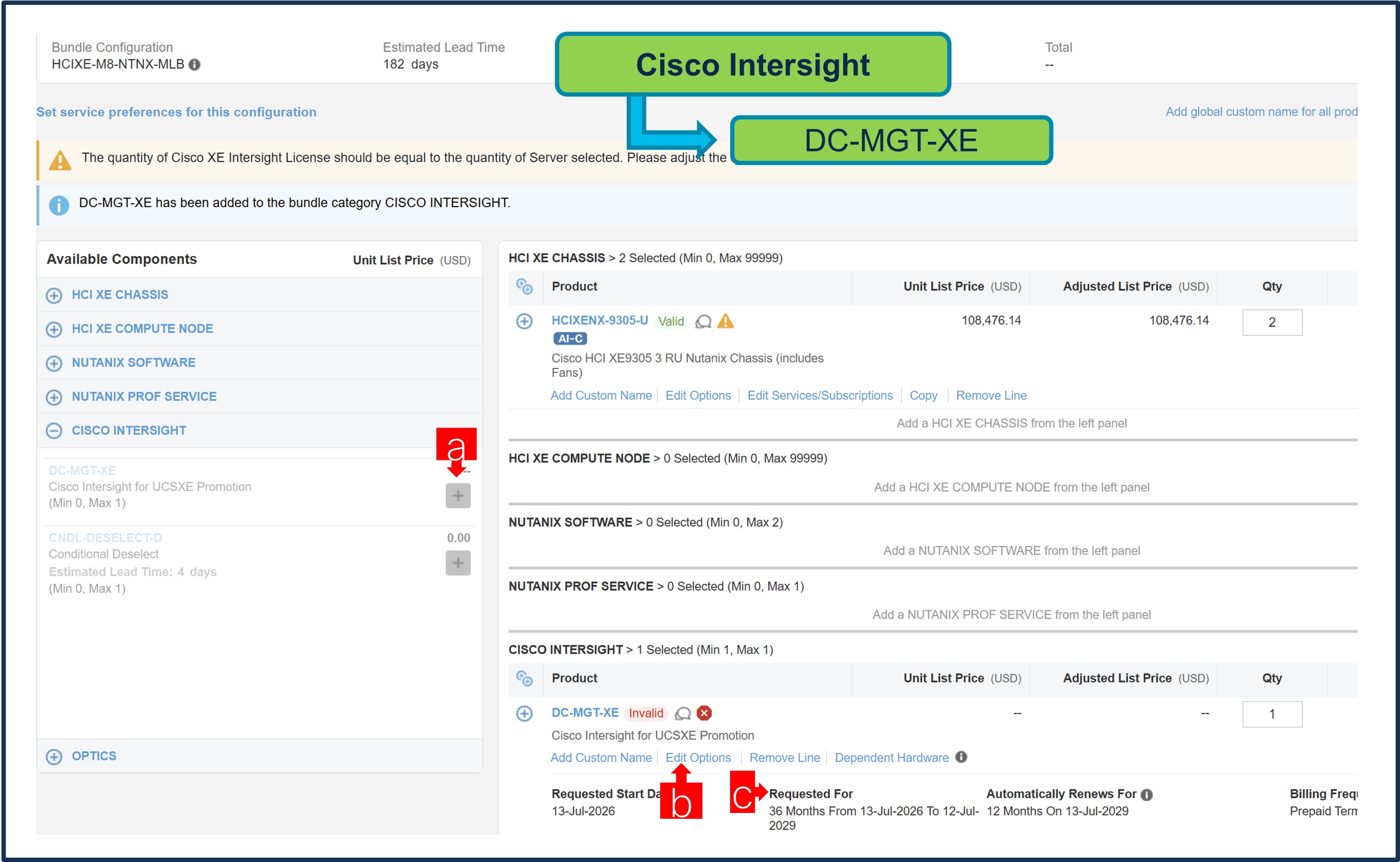Click Remove Line for HCIXENX-9305-U
The height and width of the screenshot is (862, 1400).
click(x=991, y=395)
